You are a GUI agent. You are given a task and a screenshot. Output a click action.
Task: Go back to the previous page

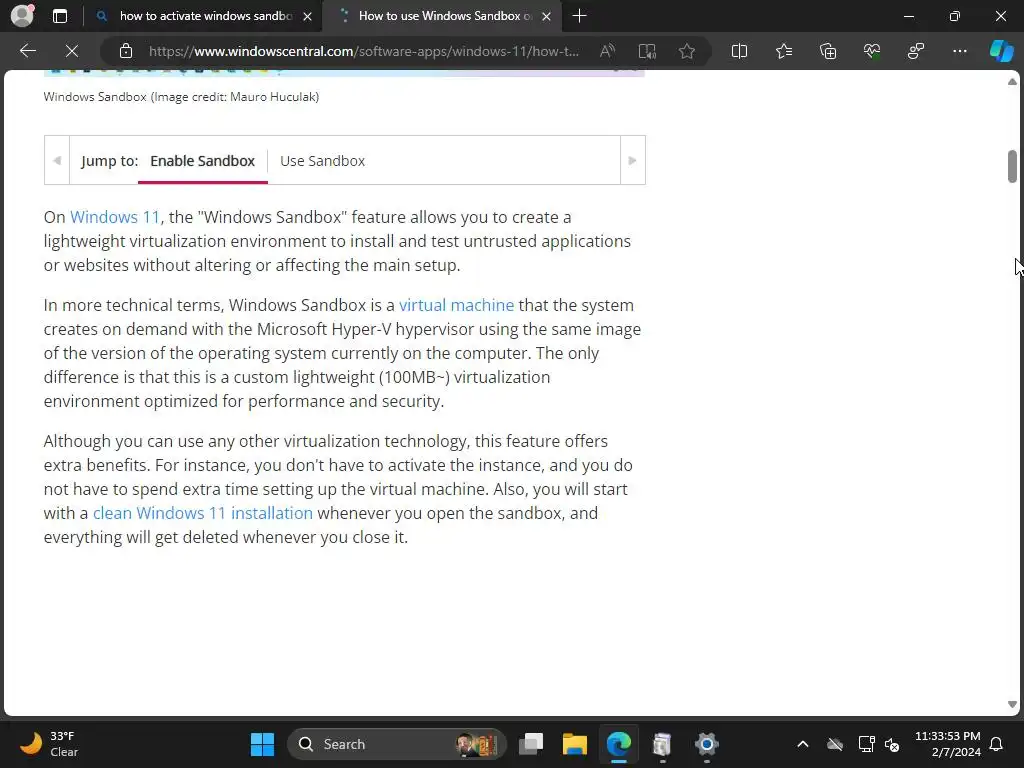(x=27, y=51)
